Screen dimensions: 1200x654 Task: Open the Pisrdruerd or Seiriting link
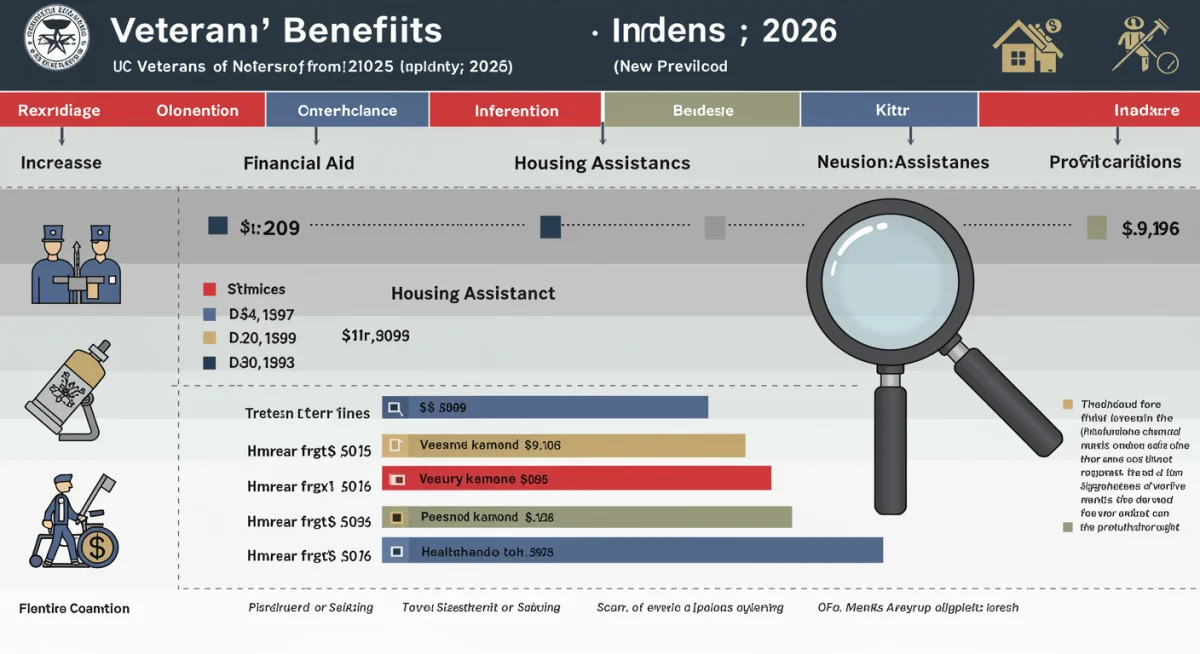tap(310, 607)
